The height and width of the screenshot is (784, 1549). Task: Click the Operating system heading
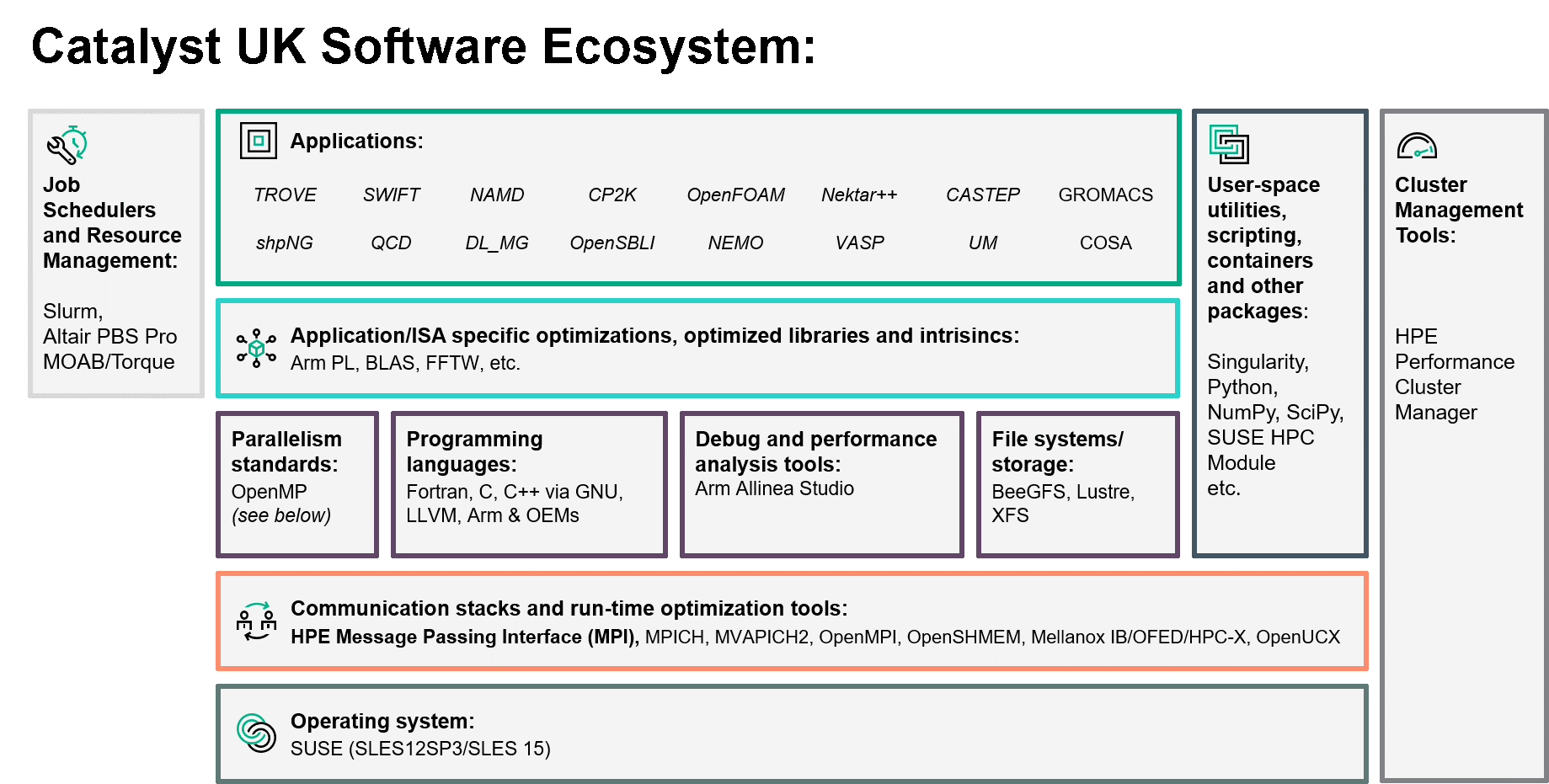click(x=382, y=721)
